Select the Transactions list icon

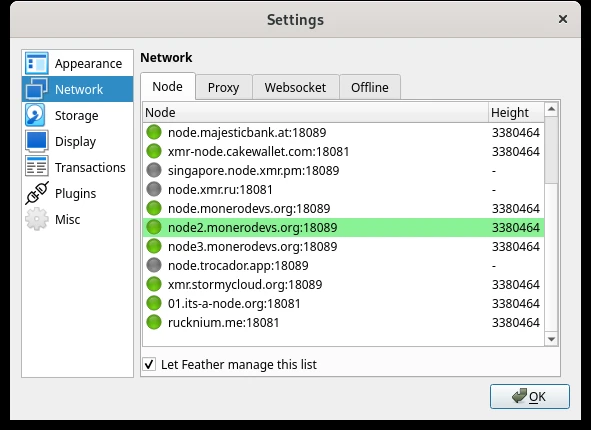(37, 167)
